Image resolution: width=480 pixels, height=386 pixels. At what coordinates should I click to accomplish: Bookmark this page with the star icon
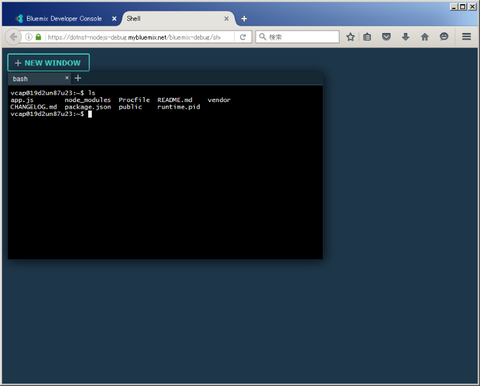[x=350, y=37]
